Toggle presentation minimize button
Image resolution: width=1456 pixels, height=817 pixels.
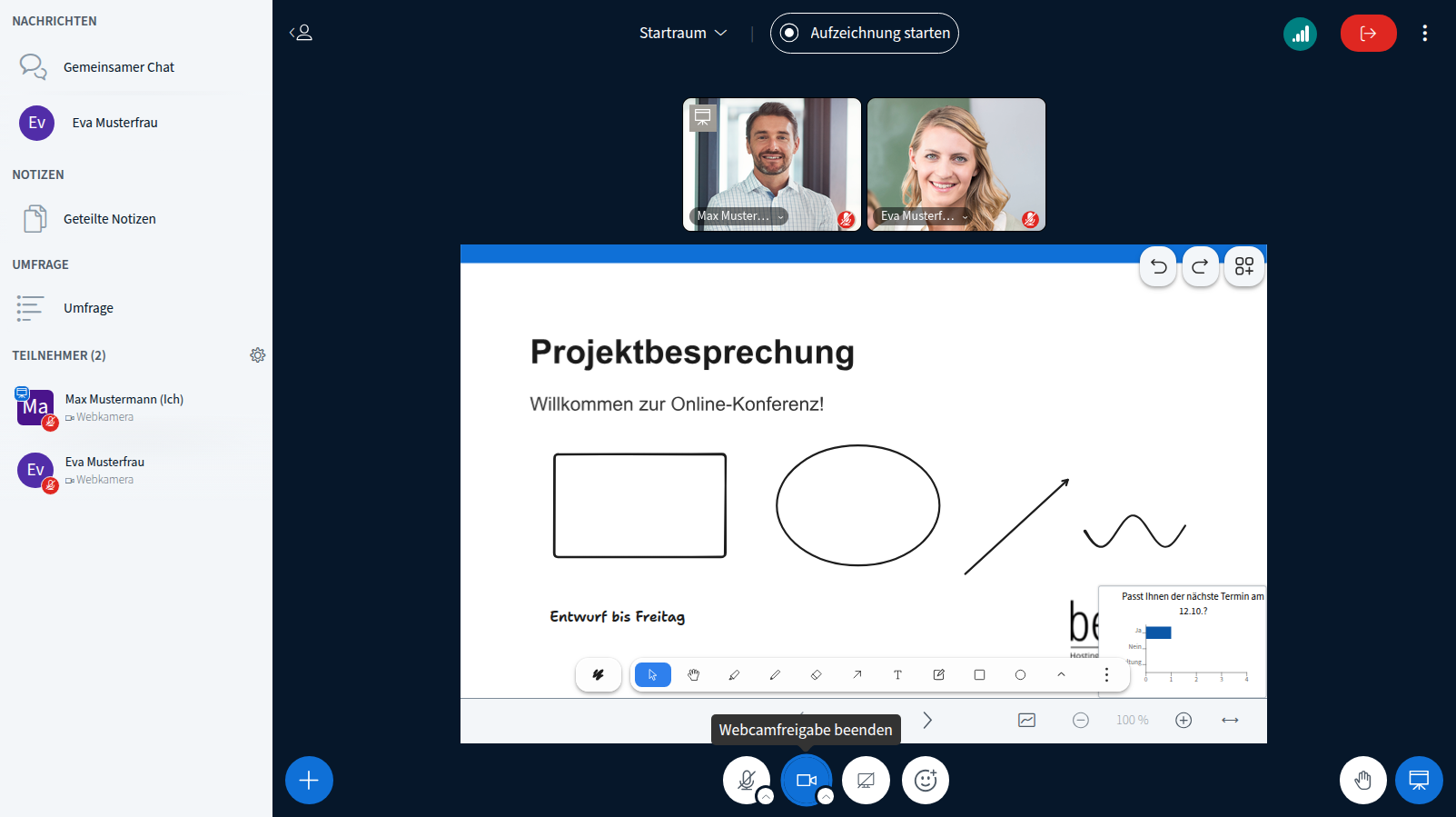coord(1419,781)
